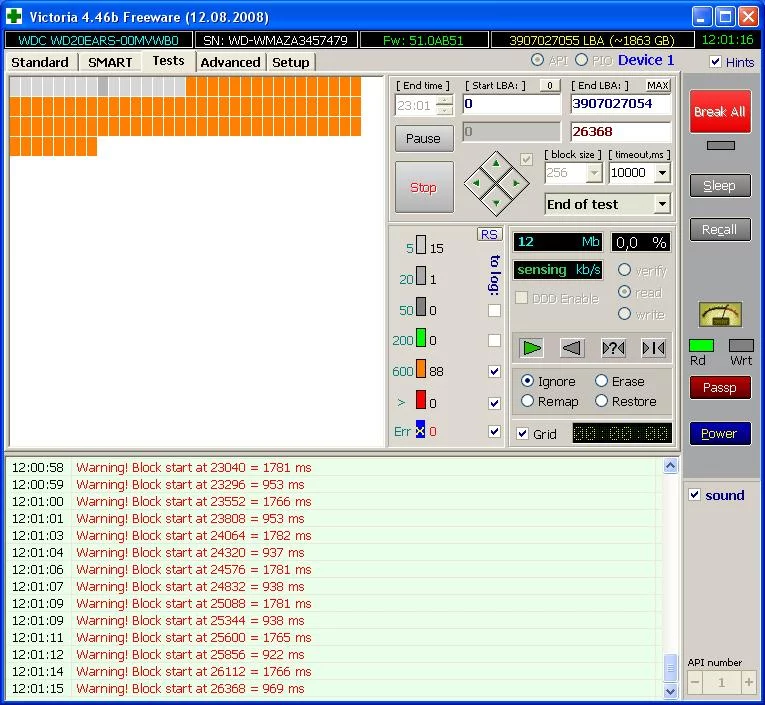
Task: Click the right arrow on navigation diamond
Action: point(515,183)
